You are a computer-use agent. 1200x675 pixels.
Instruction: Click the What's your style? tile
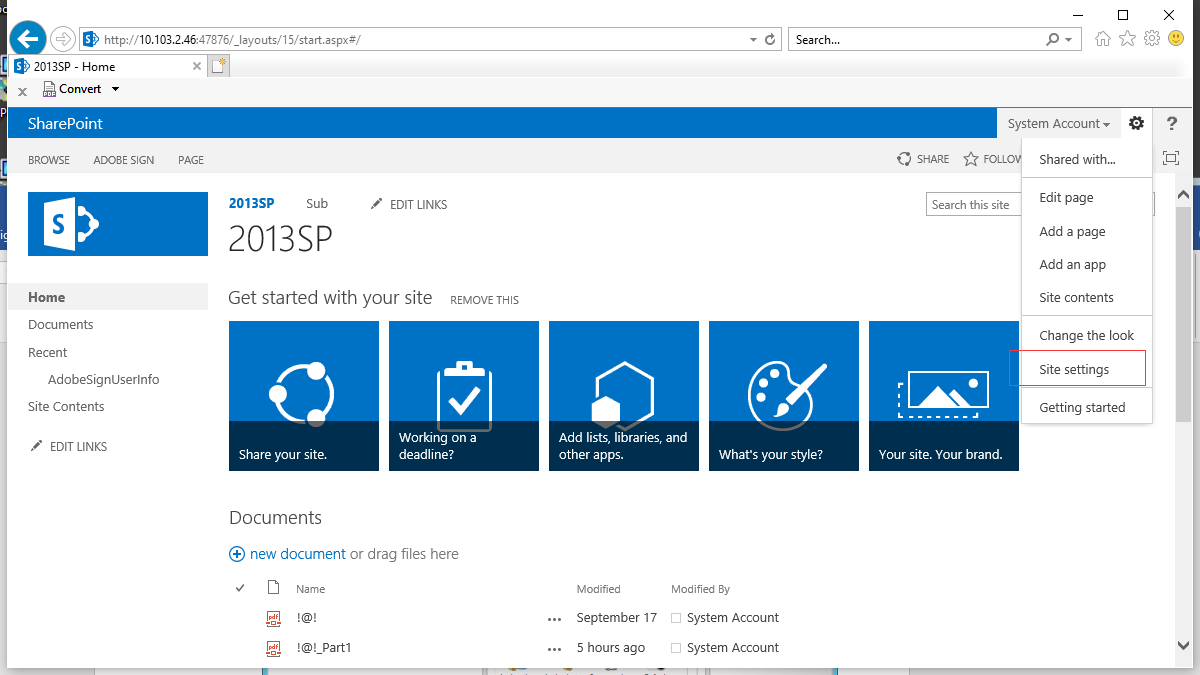pyautogui.click(x=784, y=396)
